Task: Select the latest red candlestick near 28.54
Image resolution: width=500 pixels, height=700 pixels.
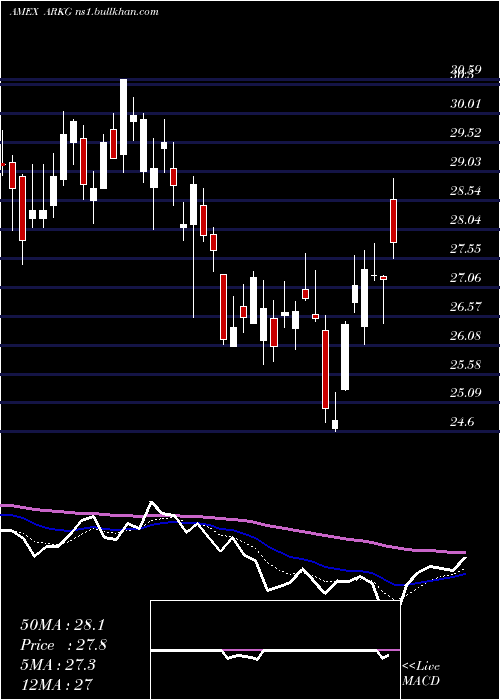Action: click(x=393, y=221)
